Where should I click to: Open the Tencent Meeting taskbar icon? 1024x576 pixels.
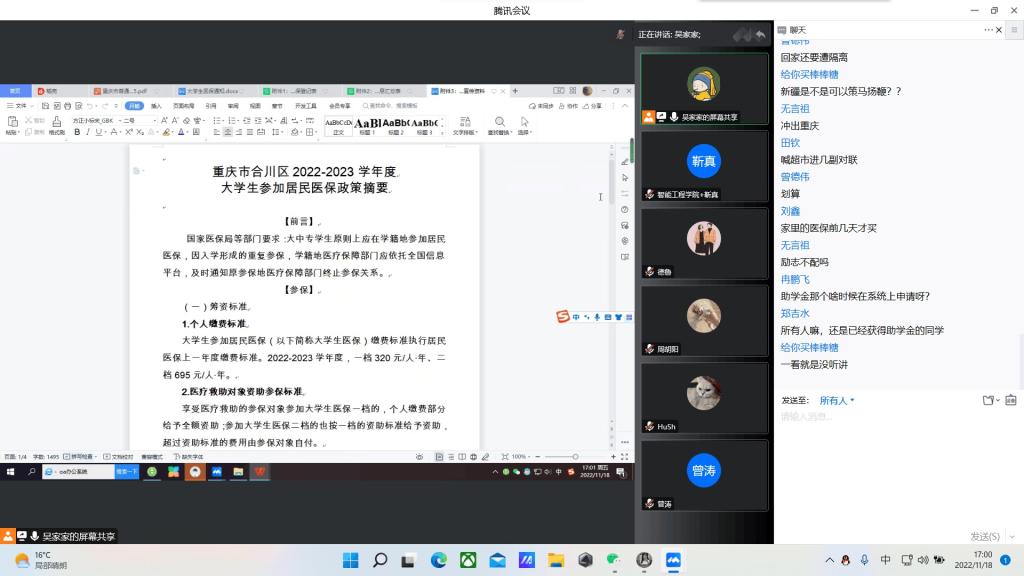pos(673,560)
